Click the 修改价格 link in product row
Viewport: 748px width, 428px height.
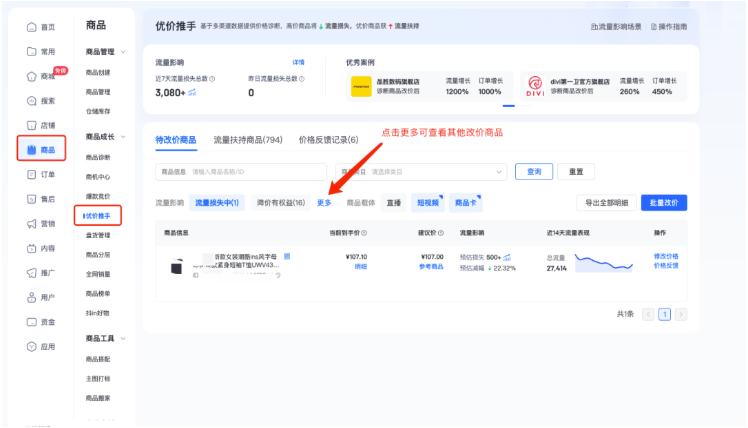[666, 256]
